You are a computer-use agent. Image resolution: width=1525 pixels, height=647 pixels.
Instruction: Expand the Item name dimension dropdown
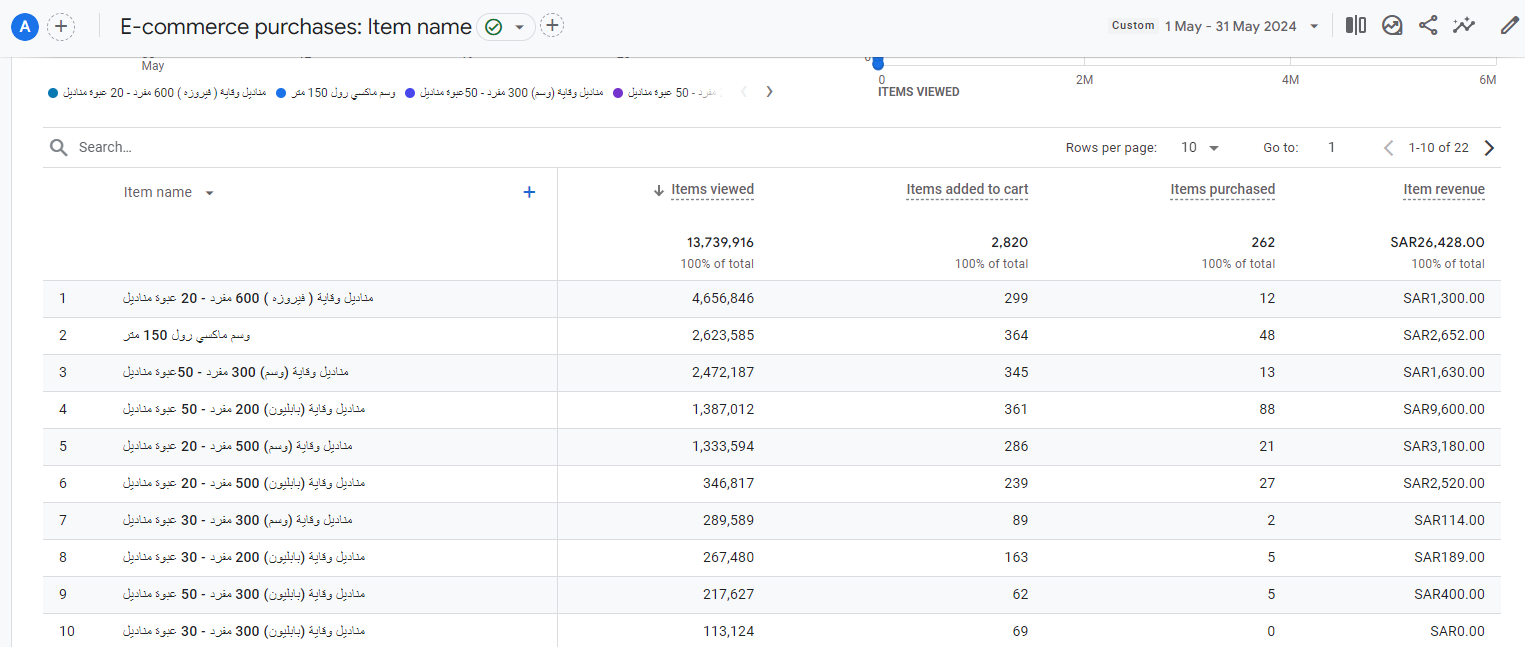coord(209,193)
